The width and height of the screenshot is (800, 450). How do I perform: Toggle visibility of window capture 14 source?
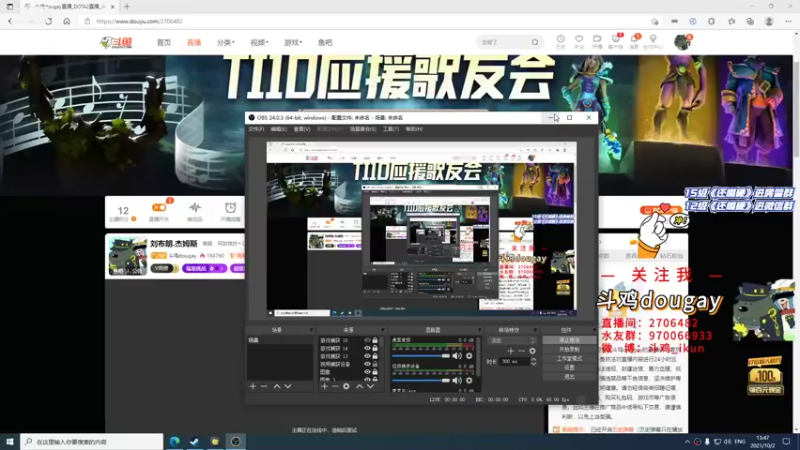367,348
